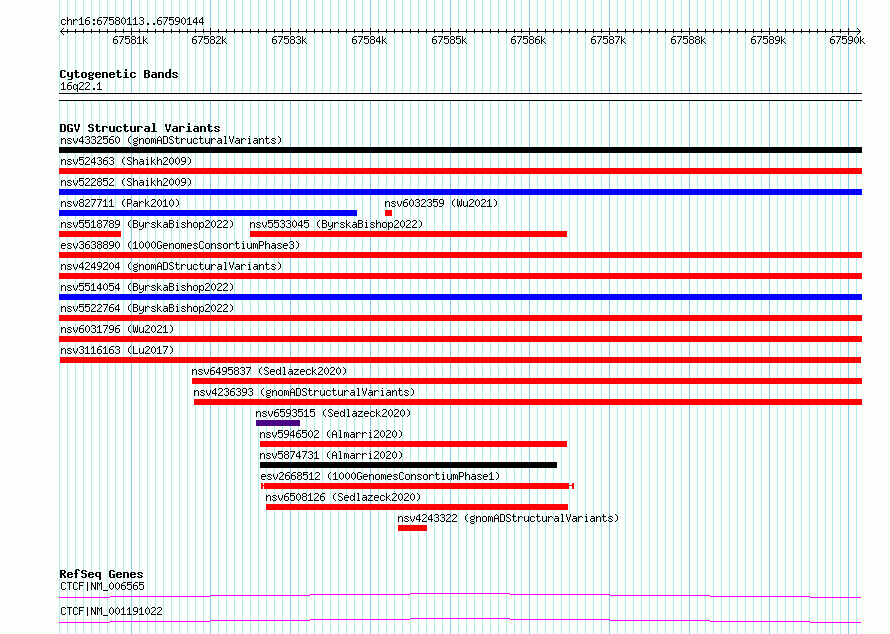Click the 67581k ruler tick label

130,40
